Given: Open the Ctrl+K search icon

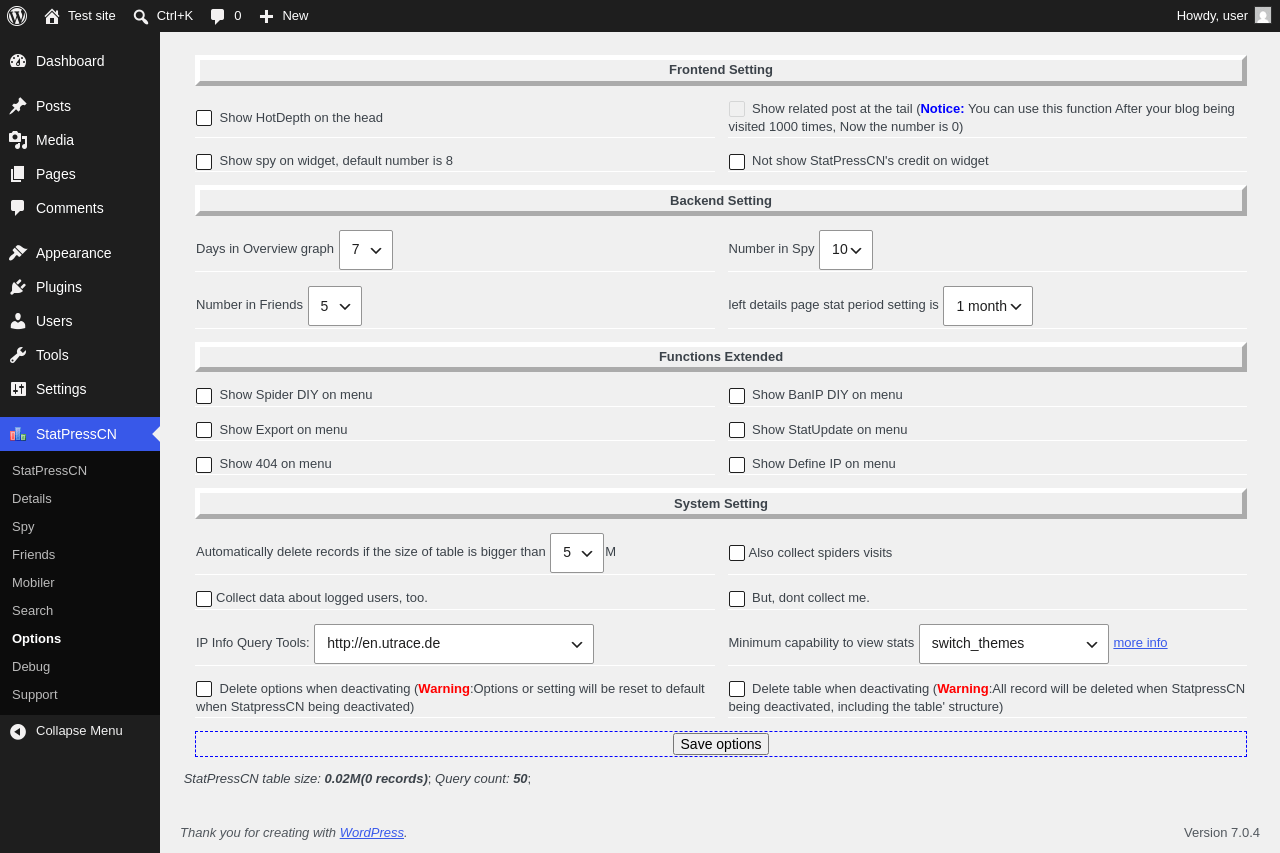Looking at the screenshot, I should [141, 16].
